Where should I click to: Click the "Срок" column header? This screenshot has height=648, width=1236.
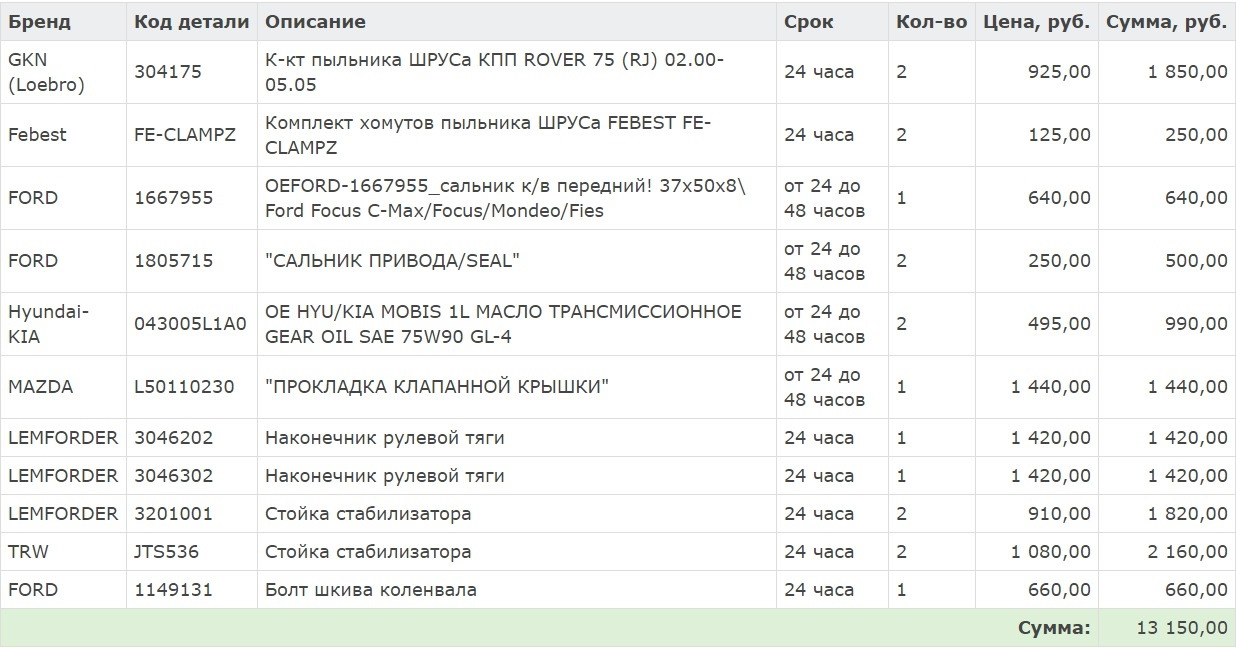tap(808, 21)
